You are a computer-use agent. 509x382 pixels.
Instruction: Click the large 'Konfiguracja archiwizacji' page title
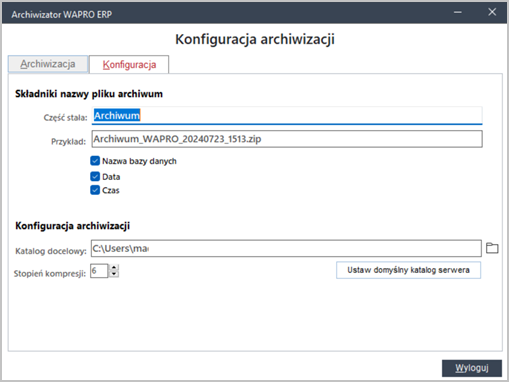click(x=255, y=39)
